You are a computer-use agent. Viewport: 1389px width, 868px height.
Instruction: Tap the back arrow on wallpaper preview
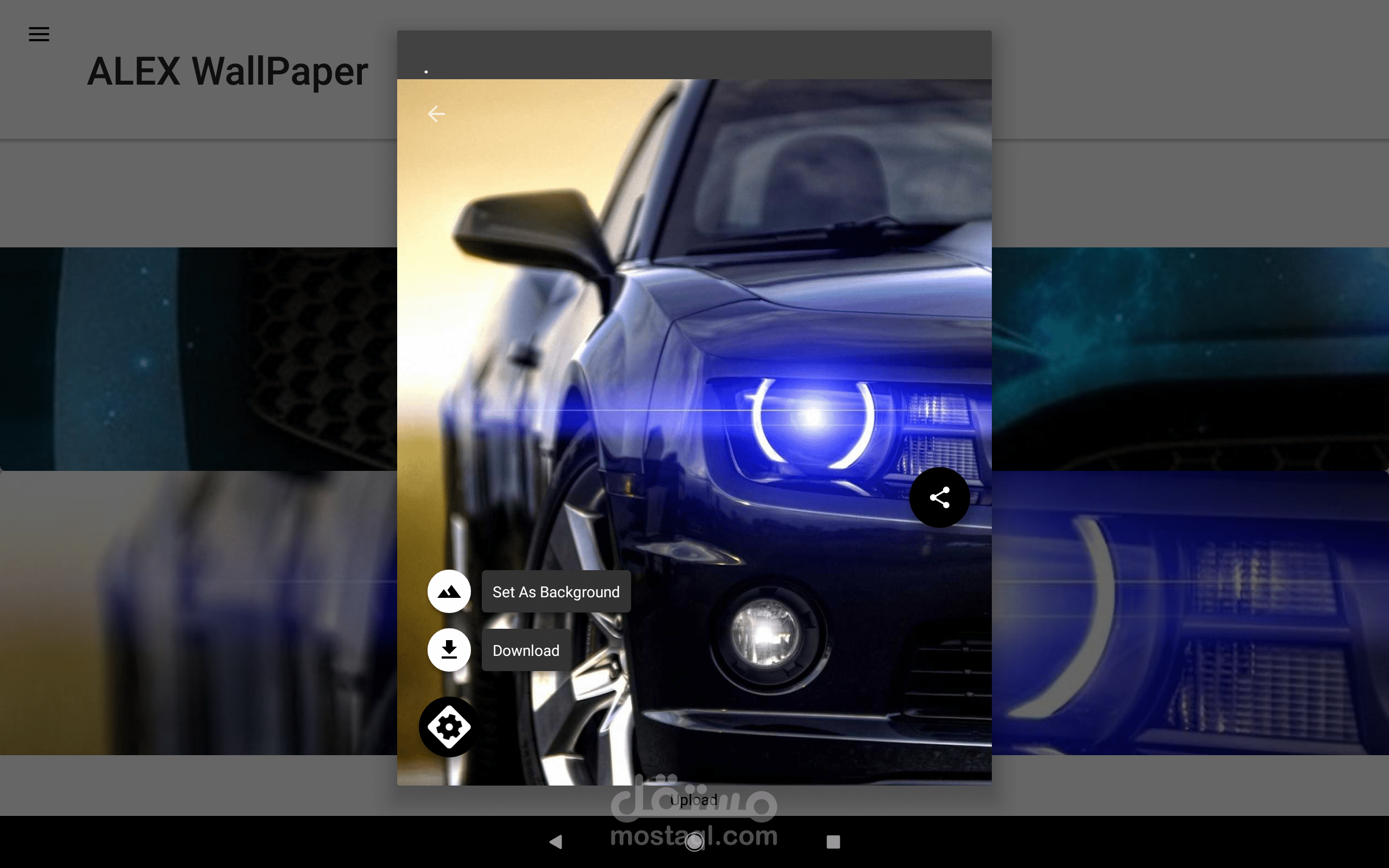[x=436, y=114]
